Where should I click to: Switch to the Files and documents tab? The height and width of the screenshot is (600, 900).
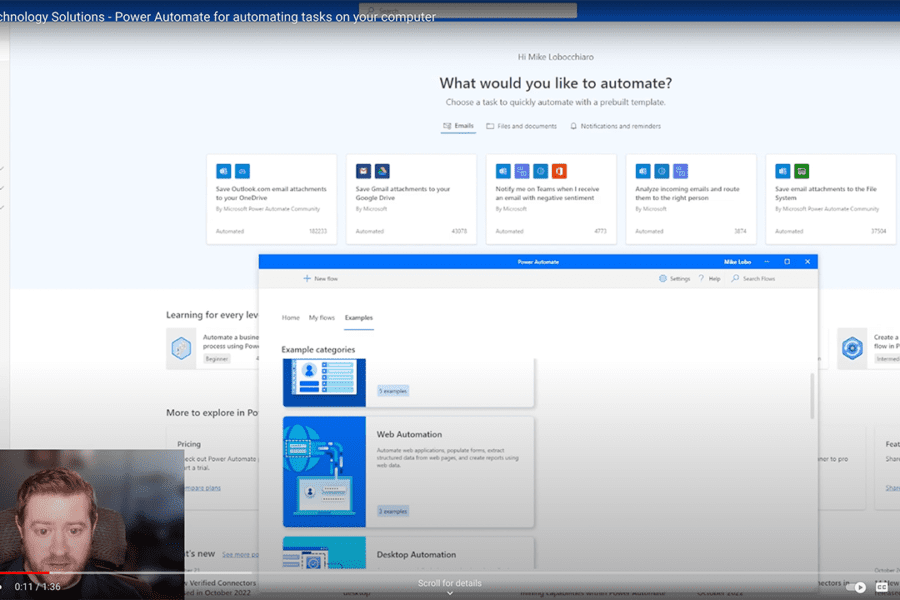point(521,126)
